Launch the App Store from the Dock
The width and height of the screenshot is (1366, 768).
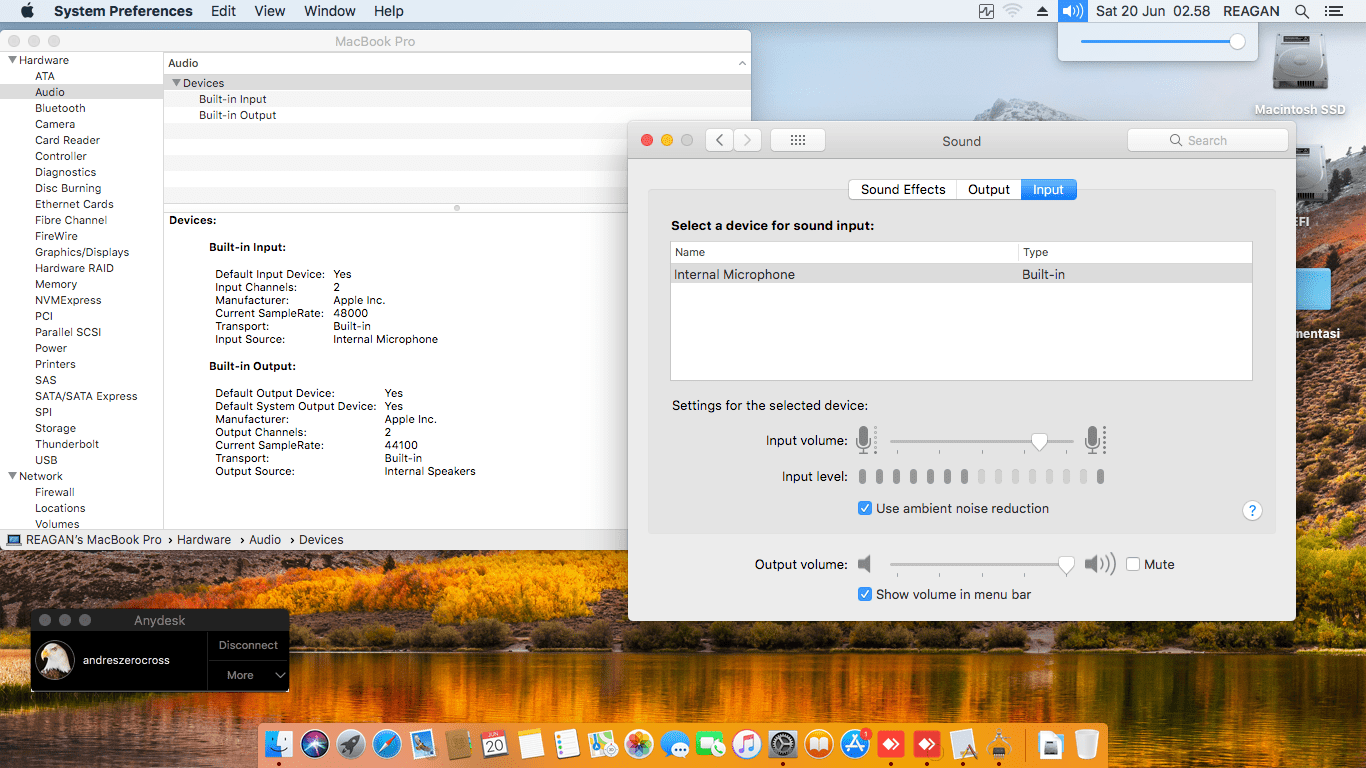point(854,744)
